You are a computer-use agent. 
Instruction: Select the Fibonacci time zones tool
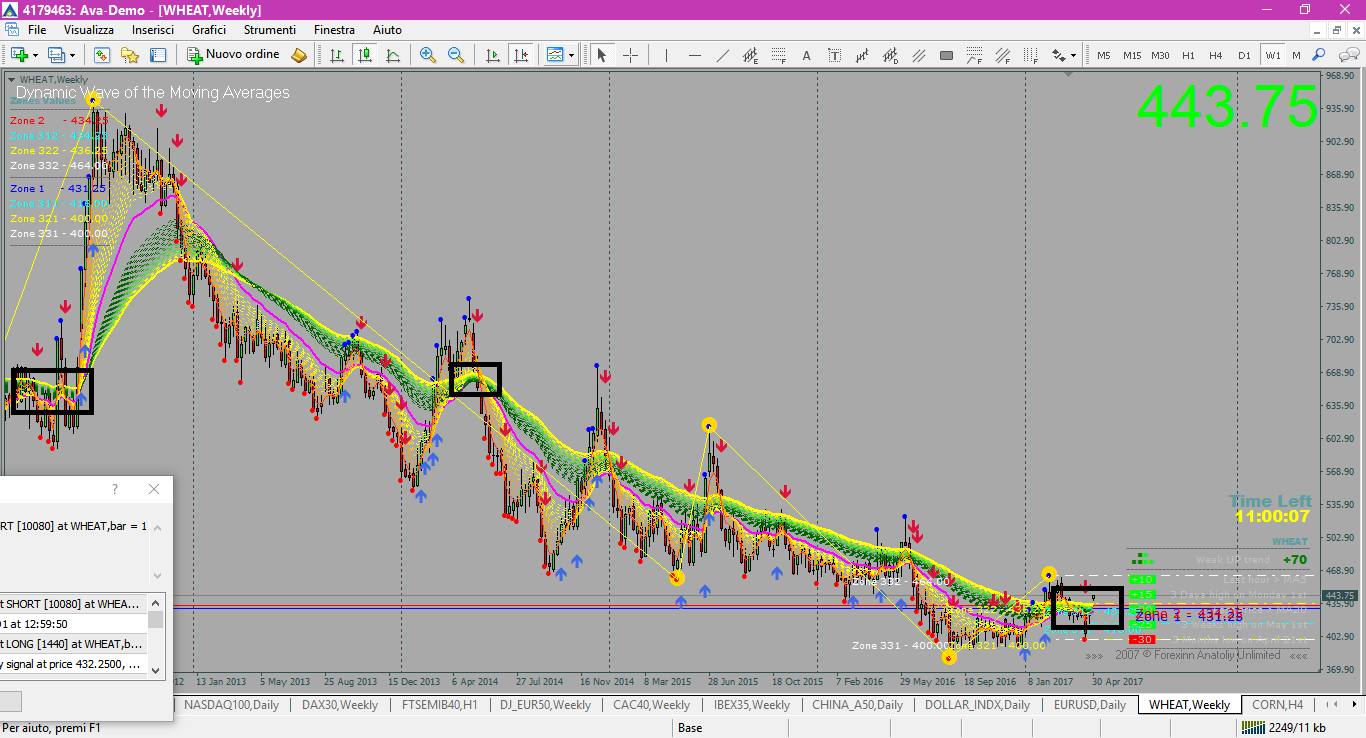pos(1030,55)
